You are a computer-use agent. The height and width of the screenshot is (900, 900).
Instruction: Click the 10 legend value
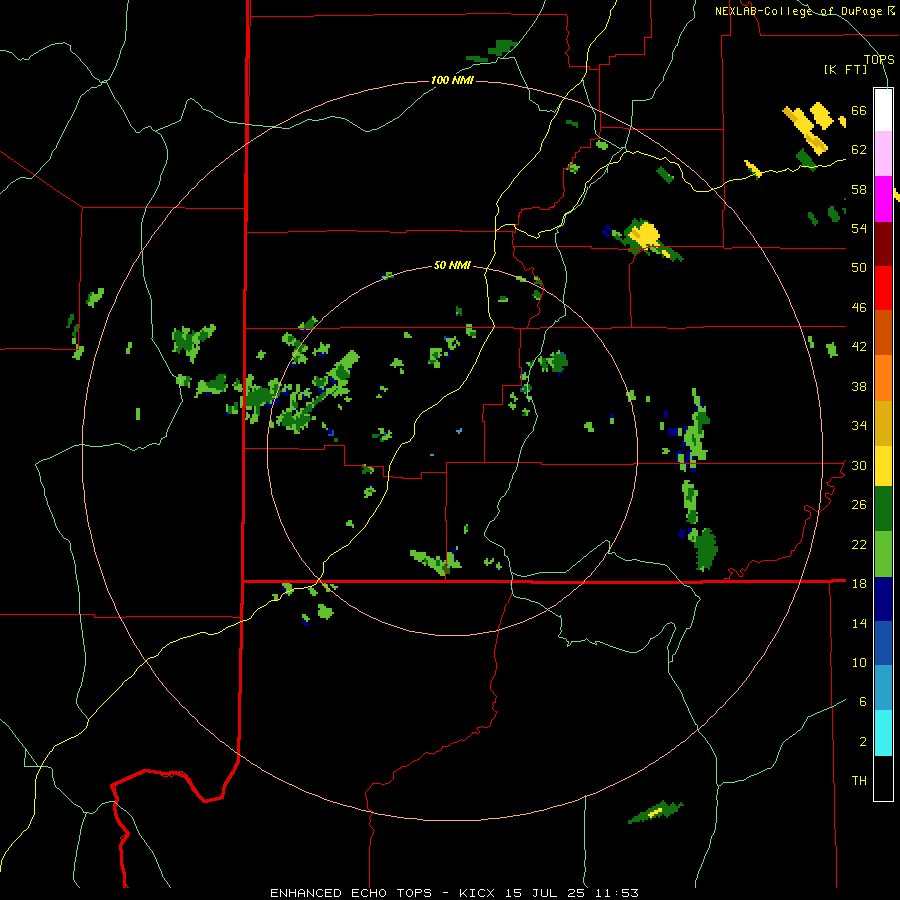pos(859,663)
